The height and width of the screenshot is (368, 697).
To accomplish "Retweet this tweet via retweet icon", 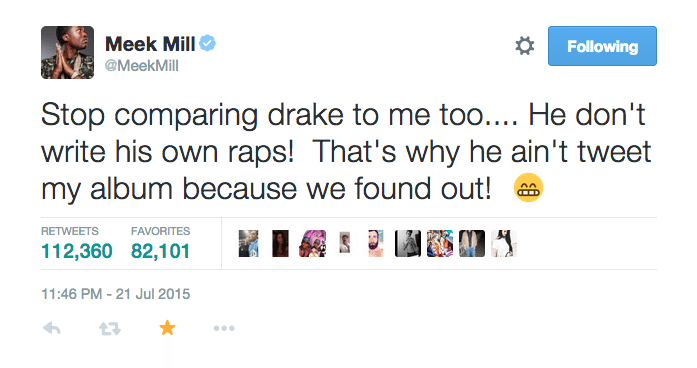I will click(110, 328).
